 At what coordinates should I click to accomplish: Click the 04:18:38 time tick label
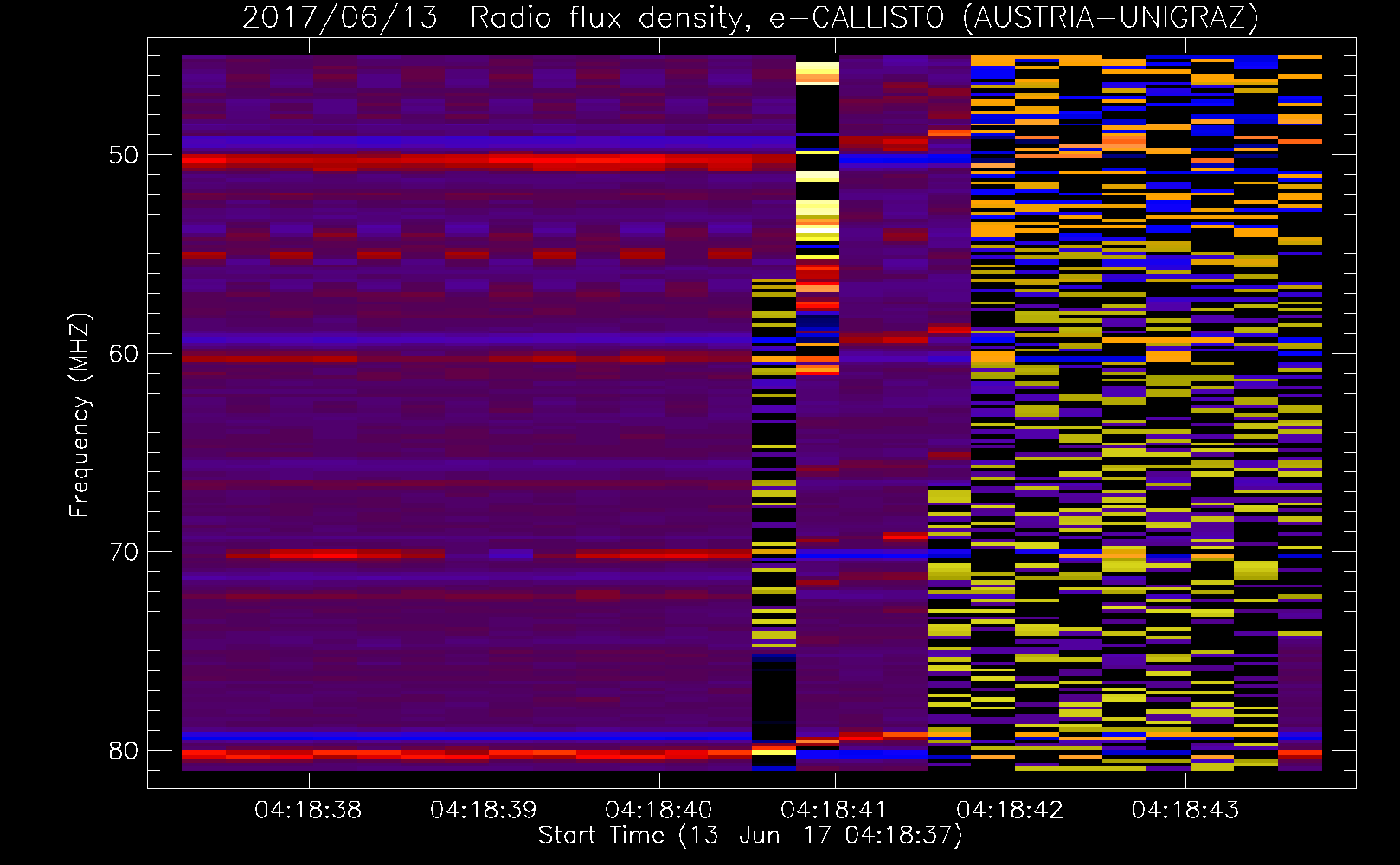[308, 811]
